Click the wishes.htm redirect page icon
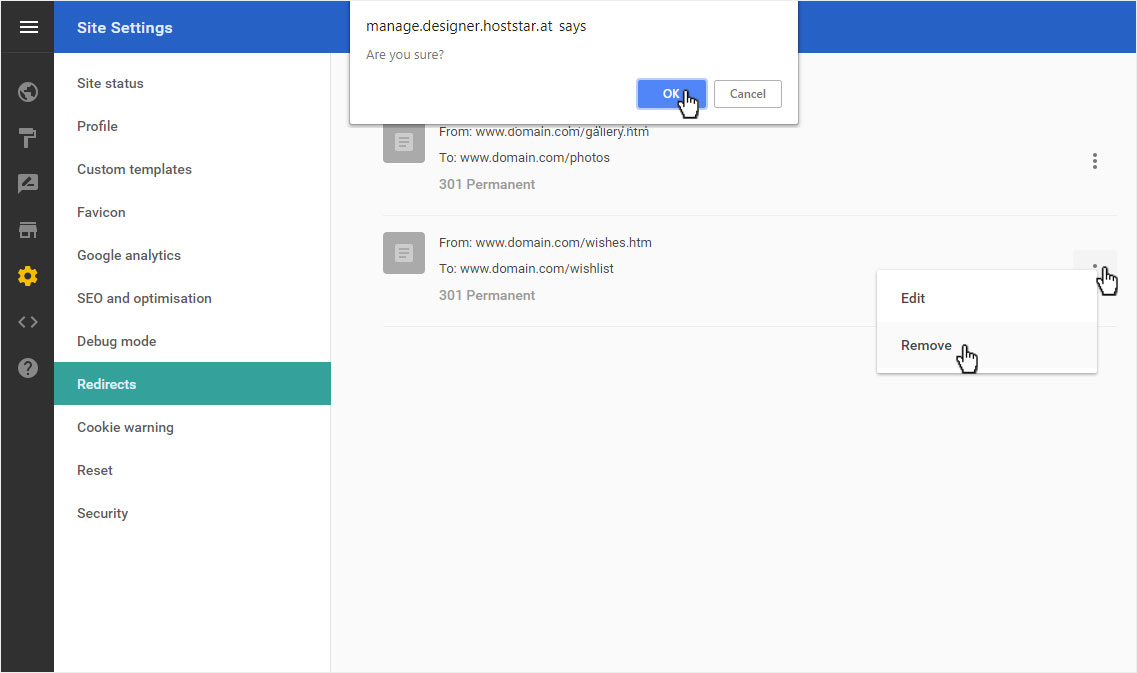 click(404, 253)
